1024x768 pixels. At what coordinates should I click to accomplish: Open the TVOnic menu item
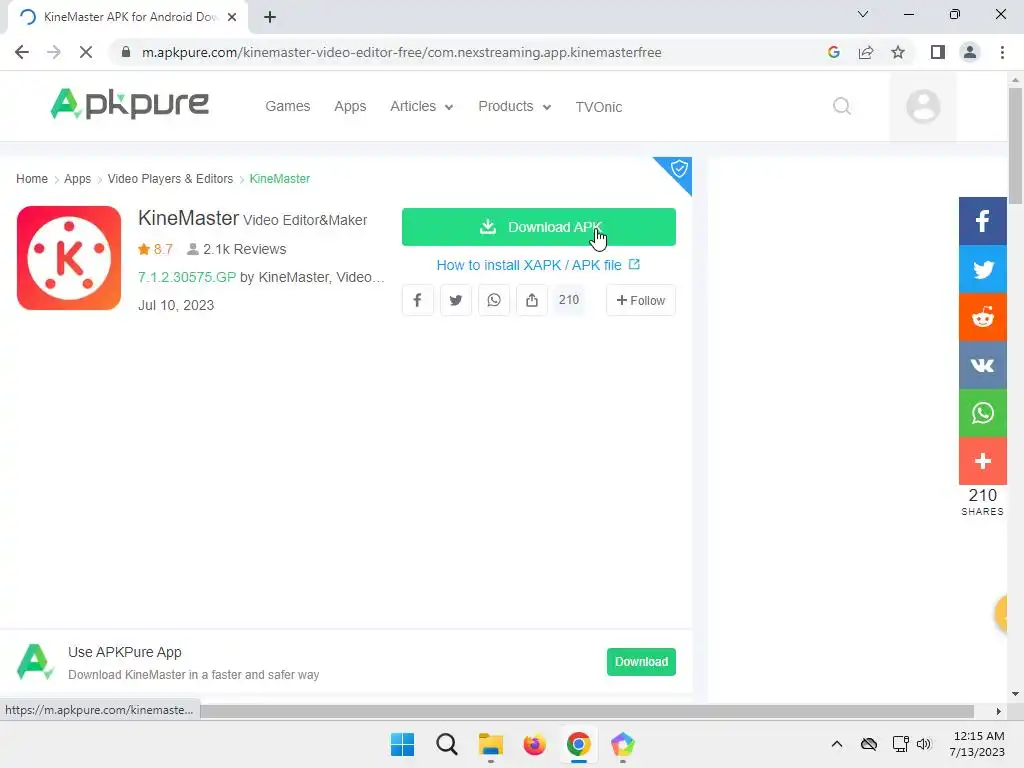(598, 106)
